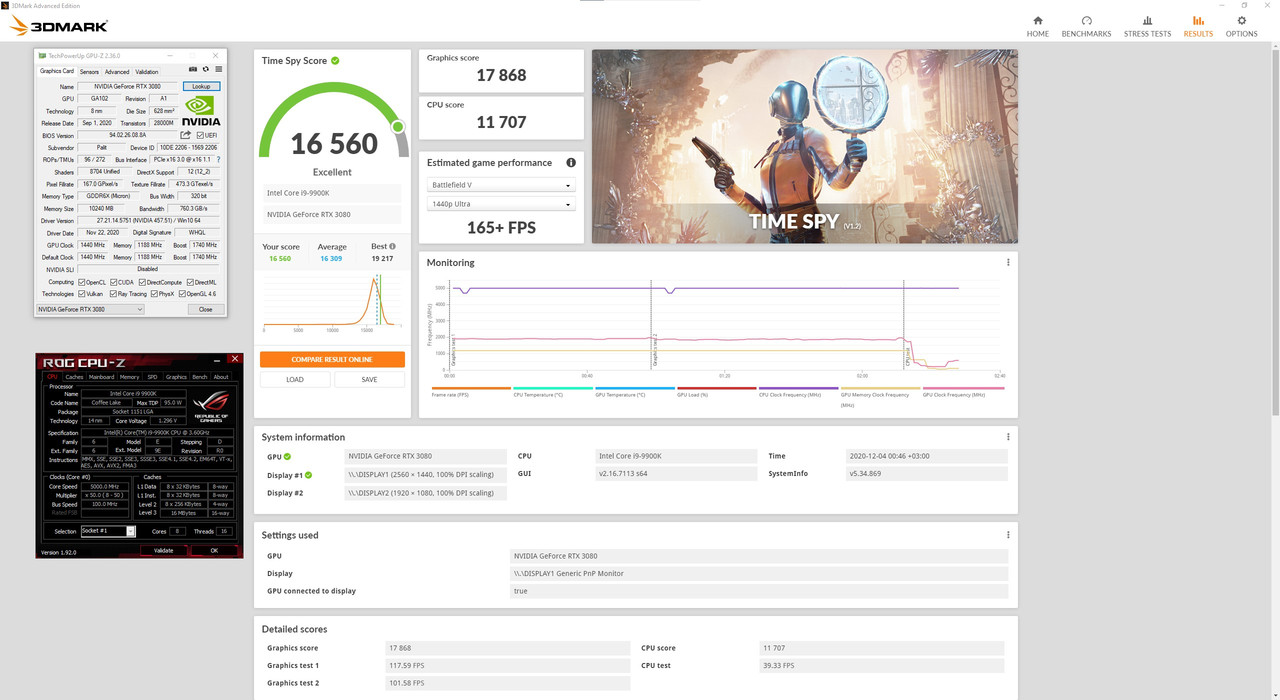The image size is (1280, 700).
Task: Click COMPARE RESULT ONLINE button
Action: 332,359
